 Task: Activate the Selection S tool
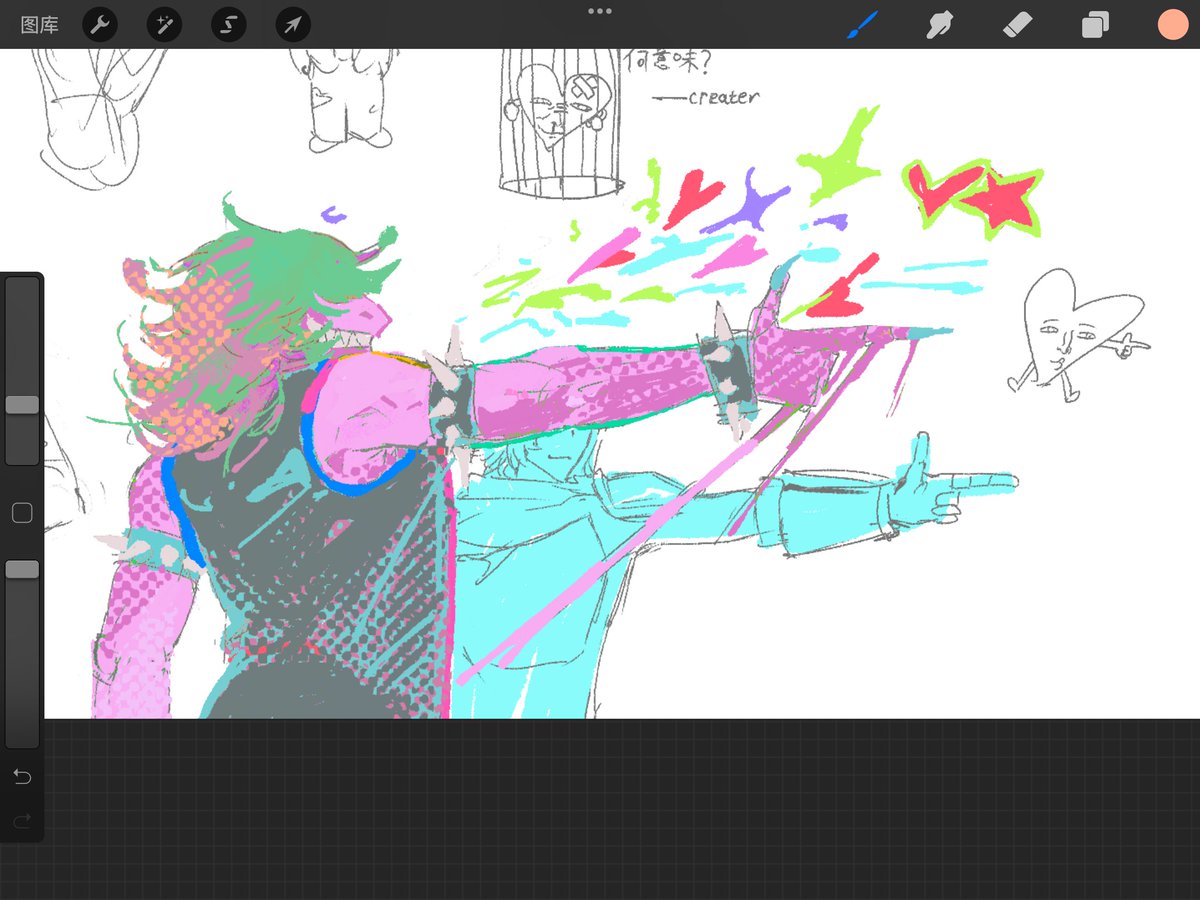coord(229,25)
